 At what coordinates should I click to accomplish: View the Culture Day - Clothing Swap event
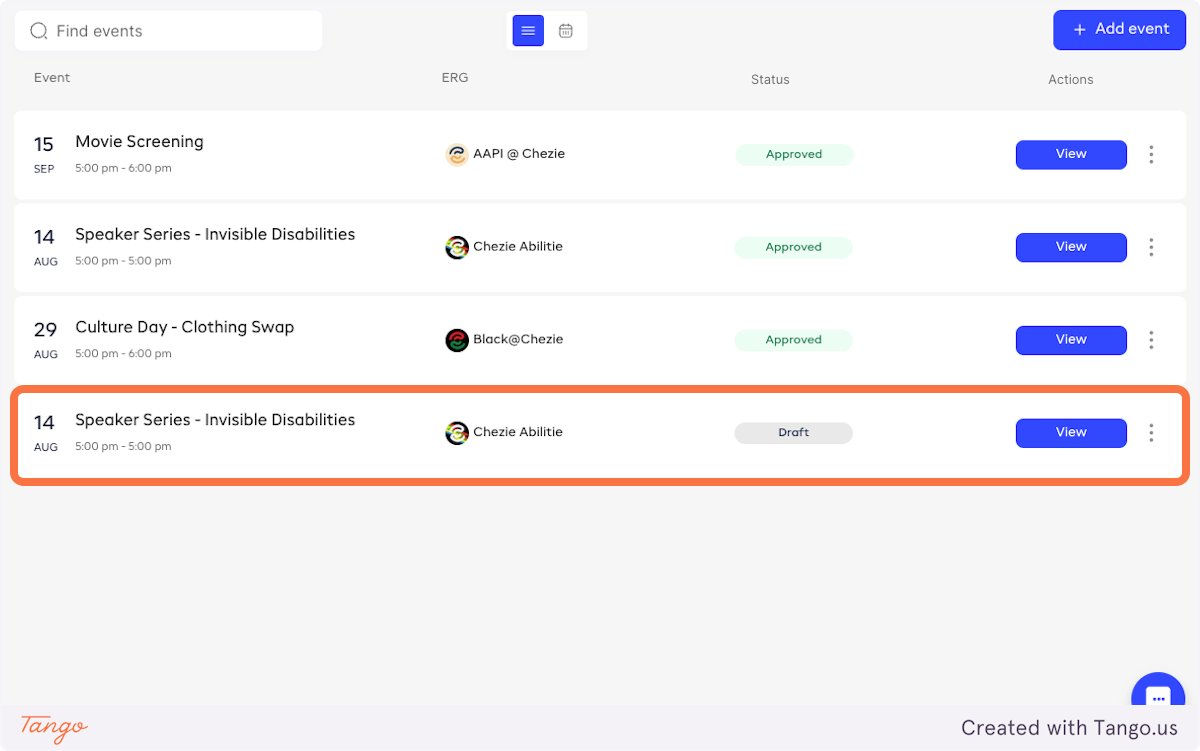click(x=1070, y=340)
